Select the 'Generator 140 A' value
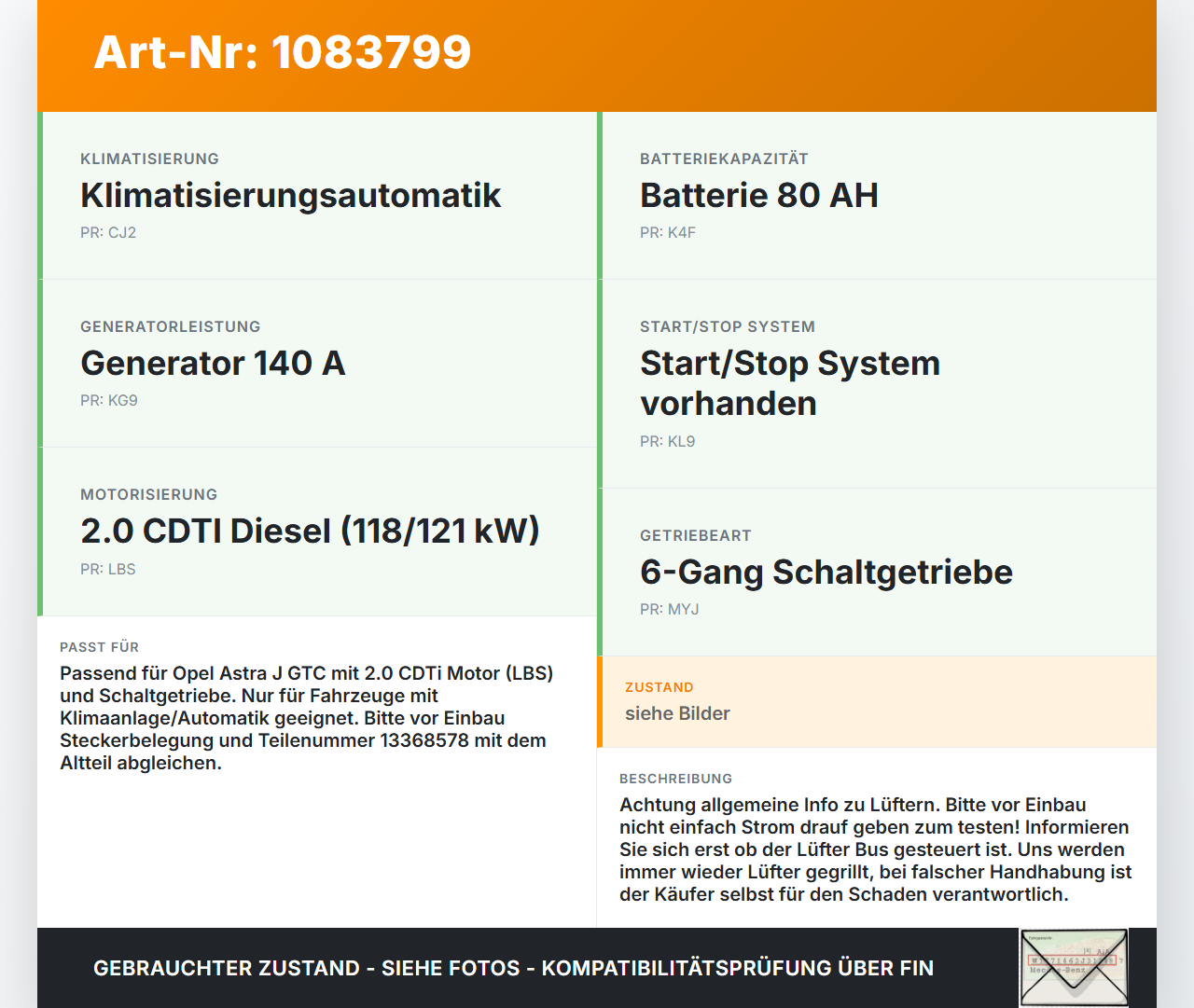This screenshot has height=1008, width=1194. [213, 363]
